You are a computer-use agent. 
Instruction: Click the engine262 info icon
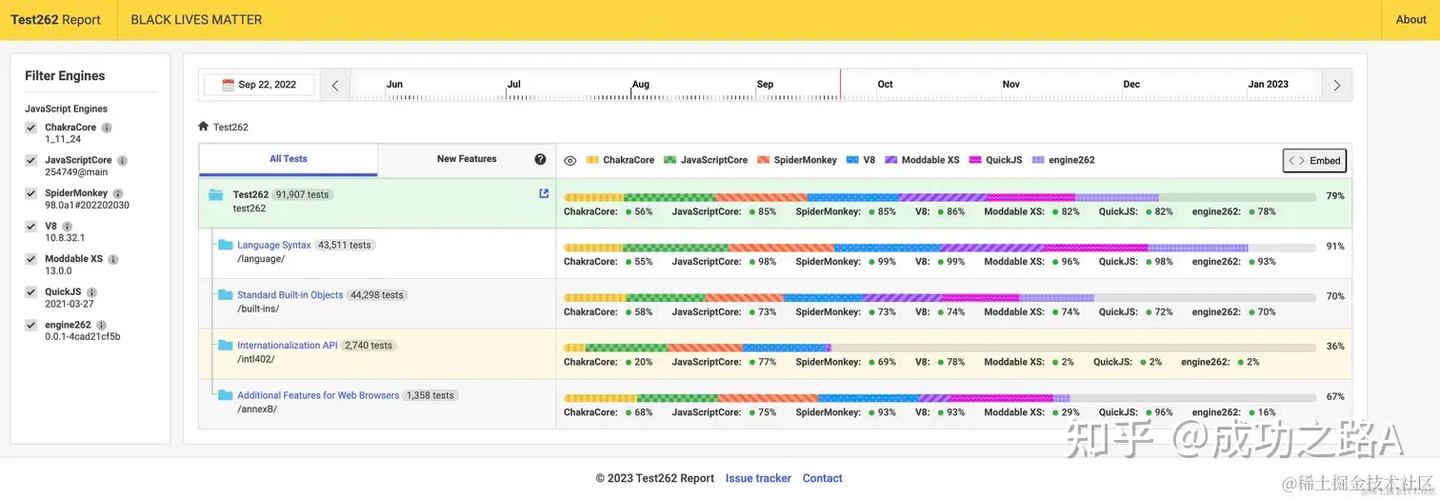point(101,325)
